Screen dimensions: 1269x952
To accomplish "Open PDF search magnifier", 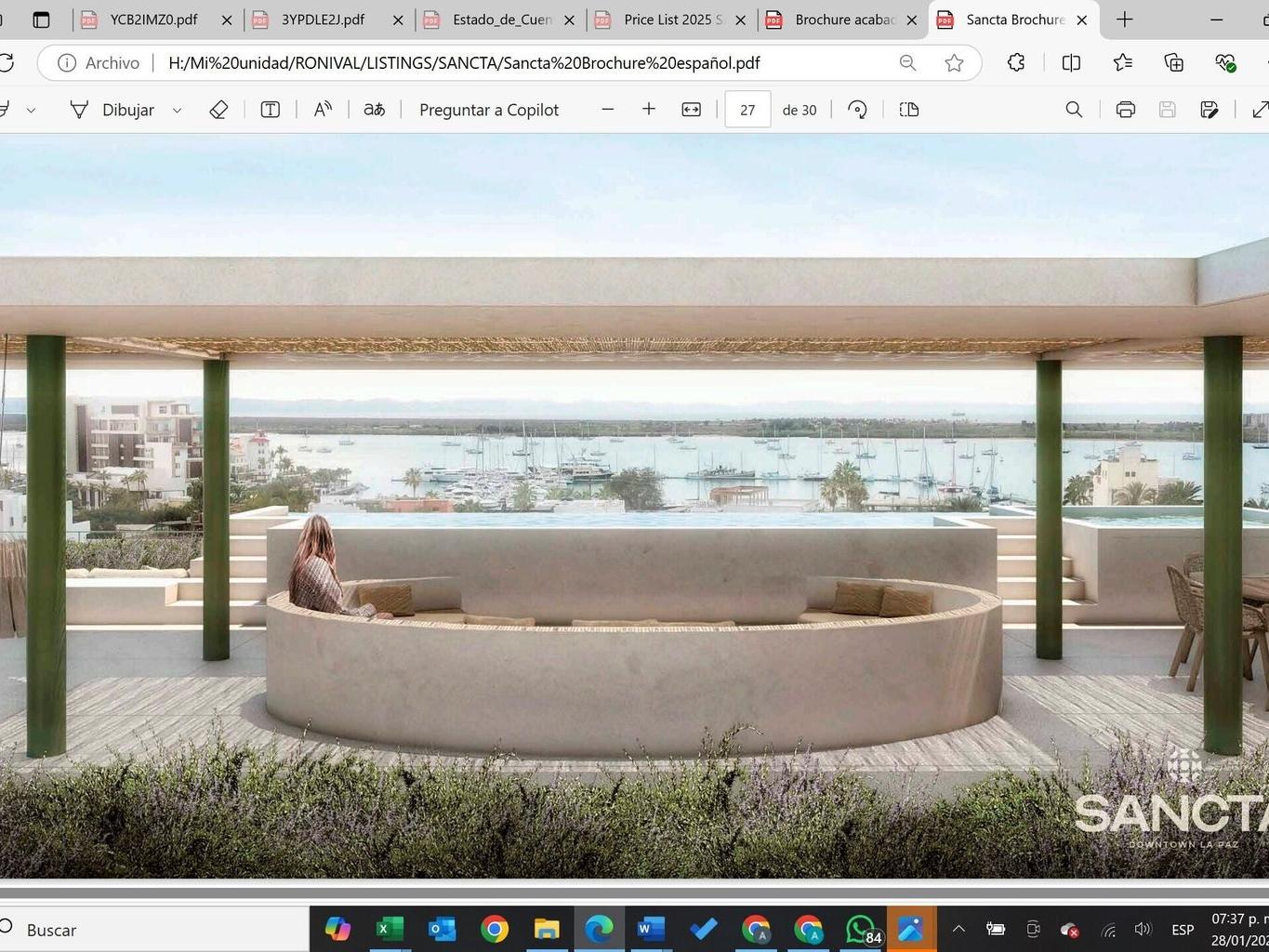I will (1074, 110).
